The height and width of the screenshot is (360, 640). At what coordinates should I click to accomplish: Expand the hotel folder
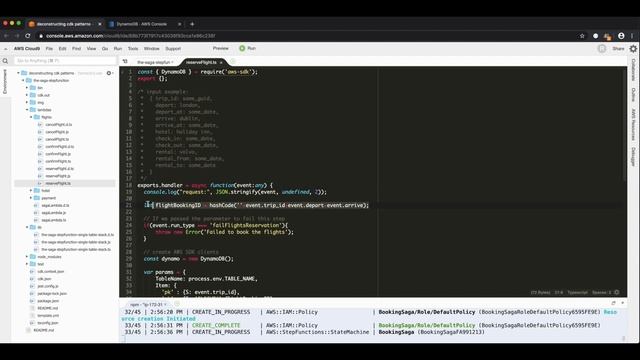tap(31, 191)
